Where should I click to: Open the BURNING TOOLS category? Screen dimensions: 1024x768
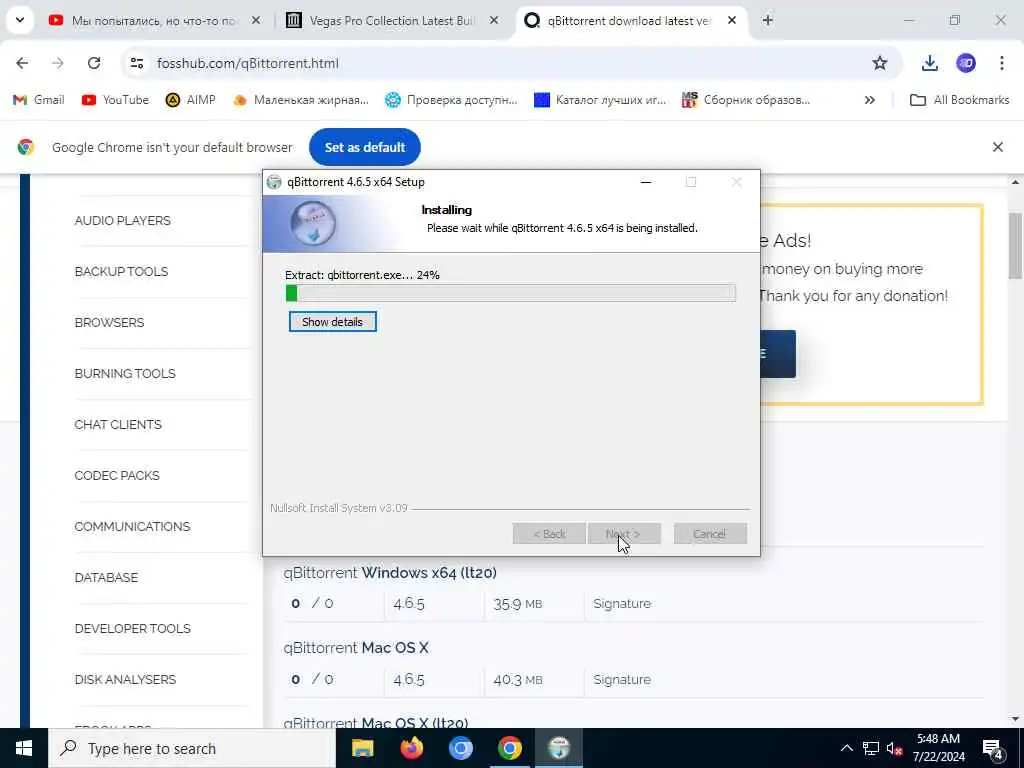125,374
